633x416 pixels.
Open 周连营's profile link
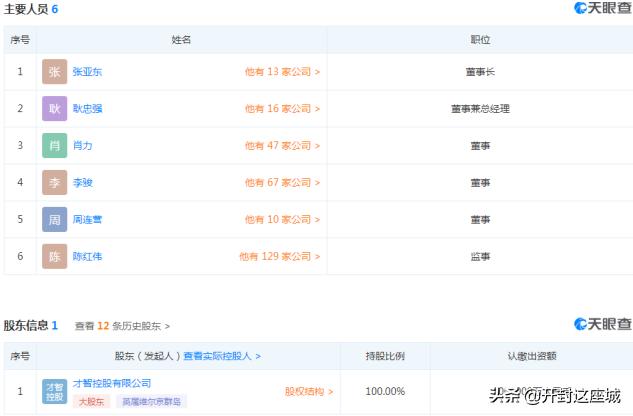click(x=87, y=219)
